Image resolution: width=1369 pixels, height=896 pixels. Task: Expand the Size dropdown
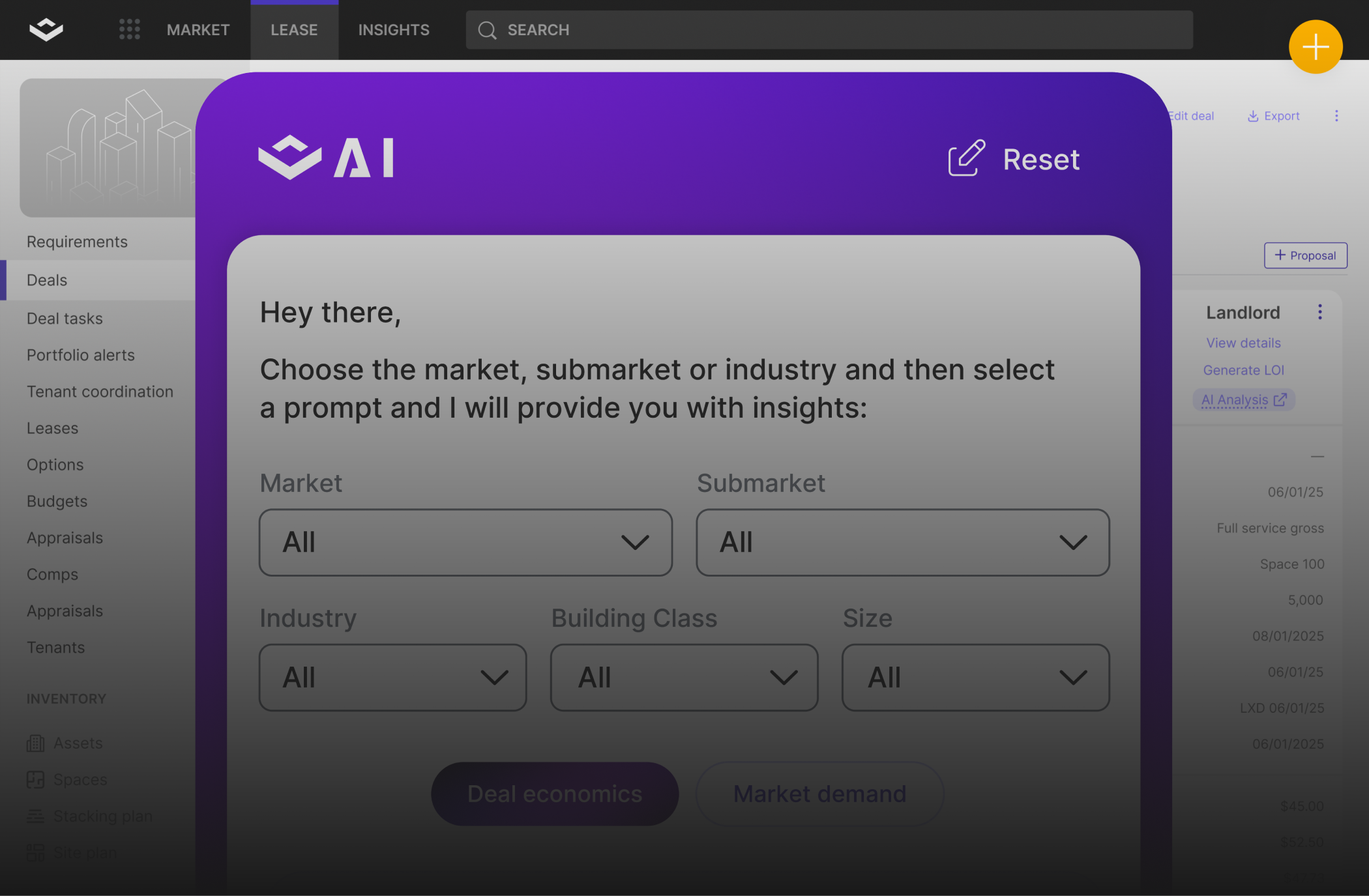pyautogui.click(x=975, y=678)
